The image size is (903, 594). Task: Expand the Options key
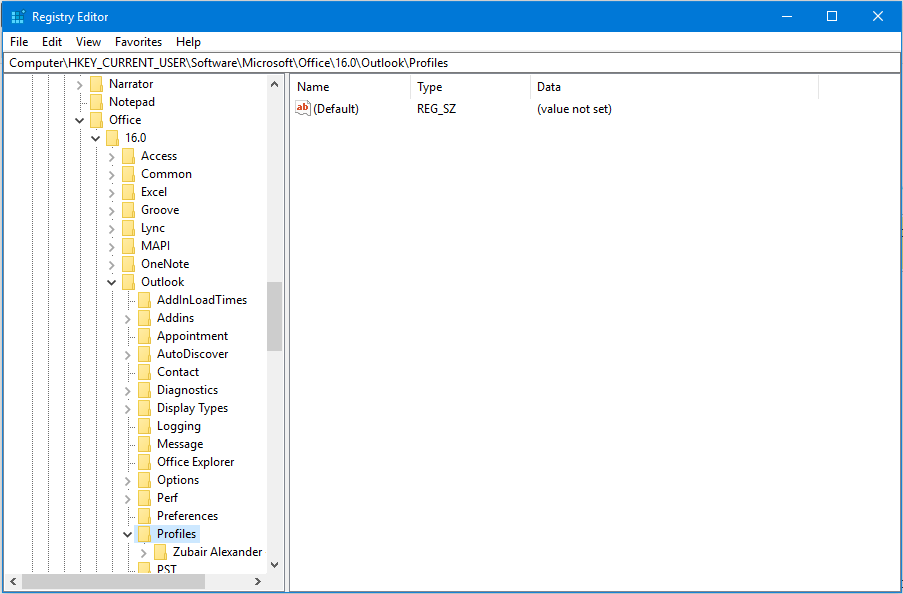coord(128,481)
